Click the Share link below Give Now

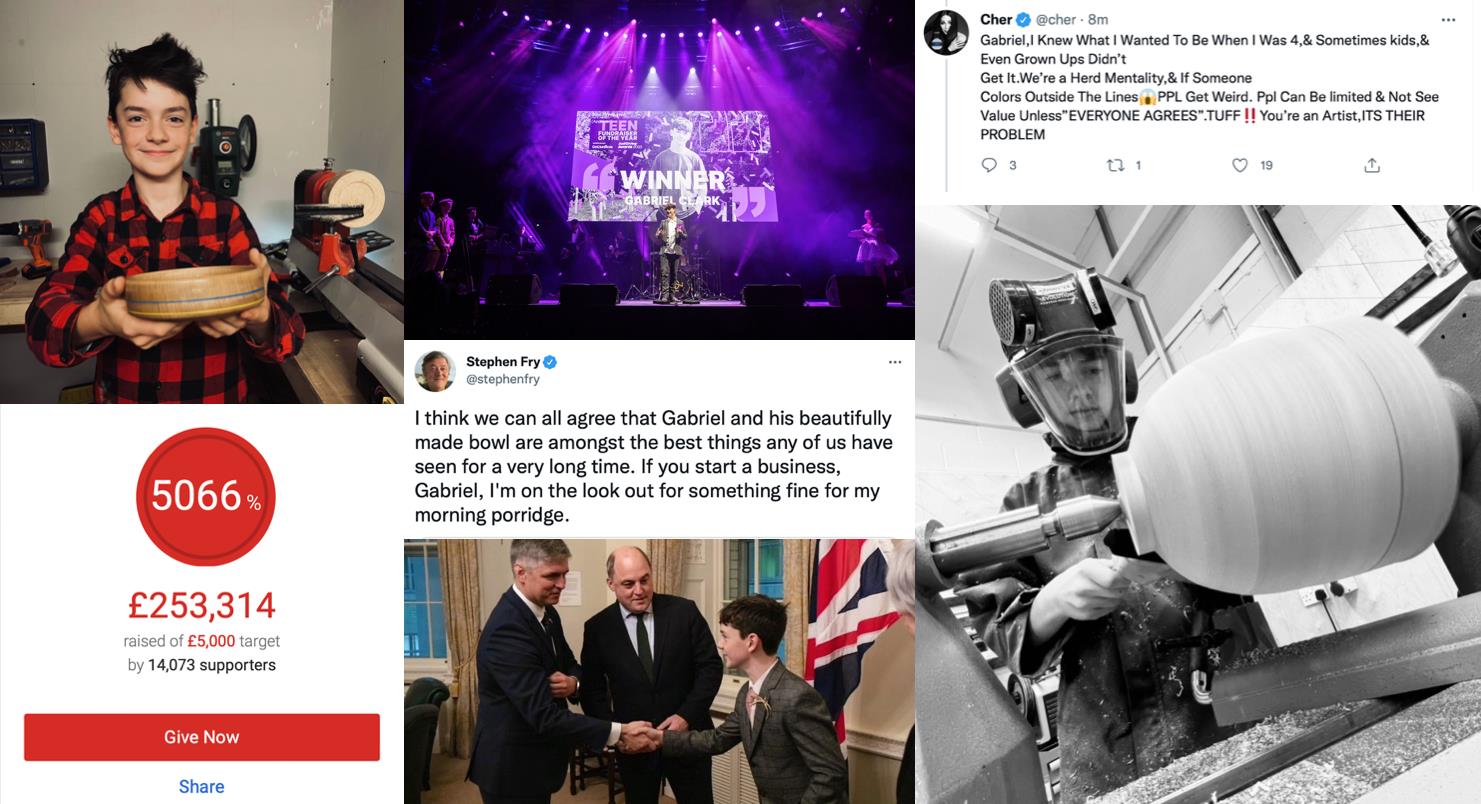pyautogui.click(x=202, y=787)
